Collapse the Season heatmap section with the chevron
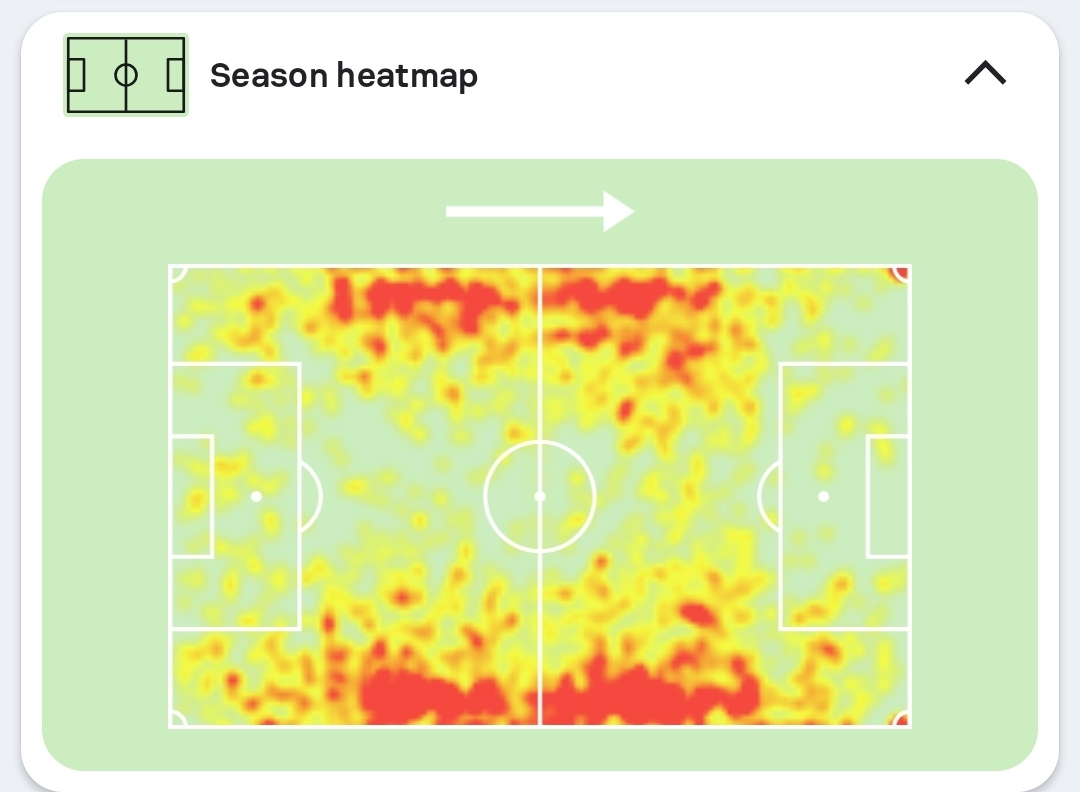The width and height of the screenshot is (1080, 792). [x=985, y=74]
